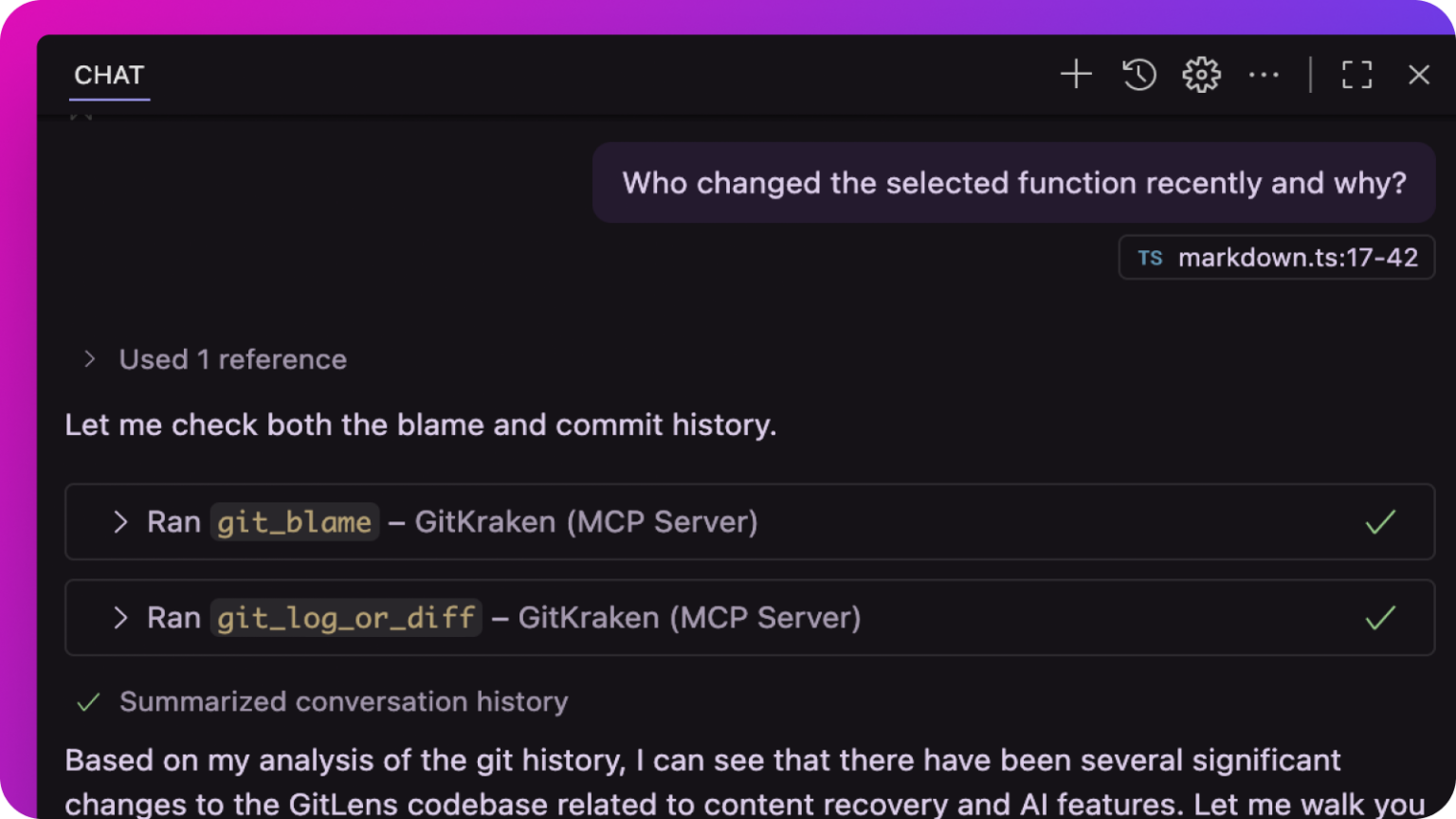Screen dimensions: 1456x819
Task: Open the chat settings gear
Action: point(1201,74)
